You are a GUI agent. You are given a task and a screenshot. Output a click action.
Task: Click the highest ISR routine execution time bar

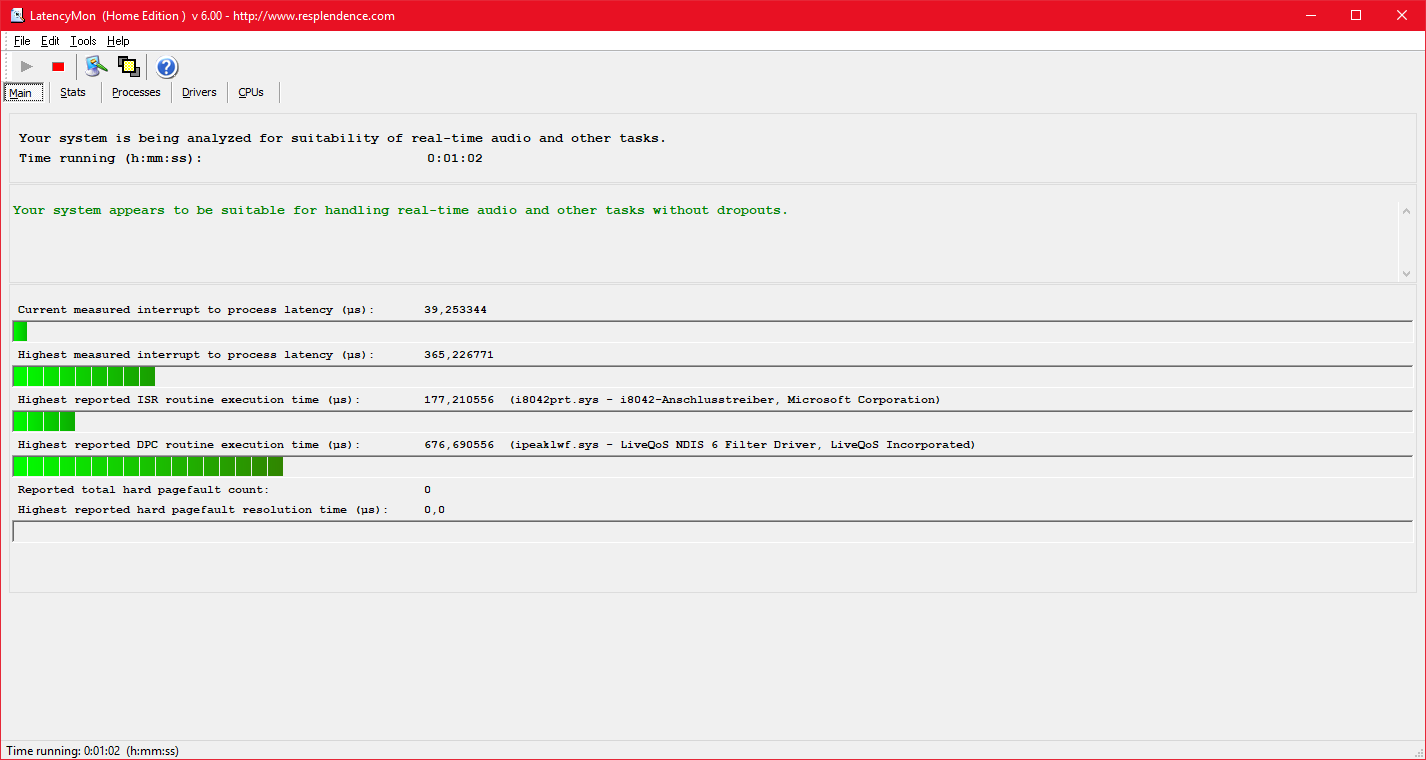(713, 421)
